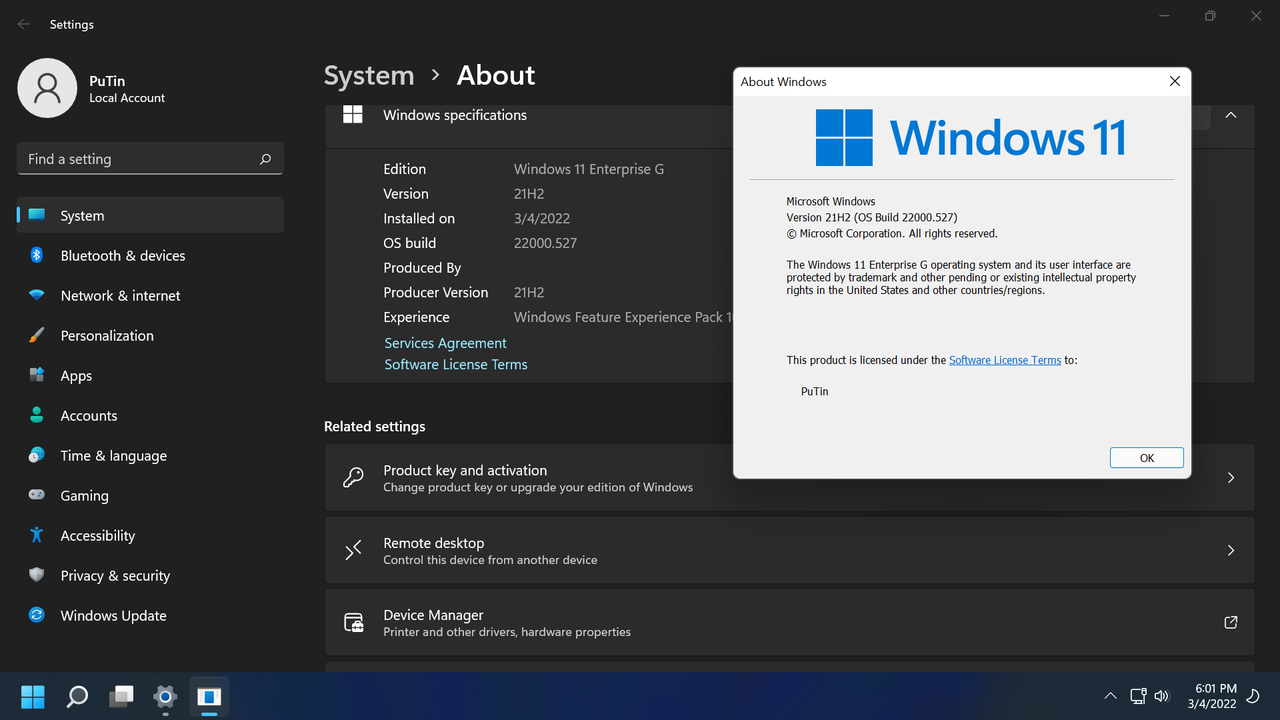Image resolution: width=1280 pixels, height=720 pixels.
Task: Open Windows Update settings
Action: coord(150,615)
